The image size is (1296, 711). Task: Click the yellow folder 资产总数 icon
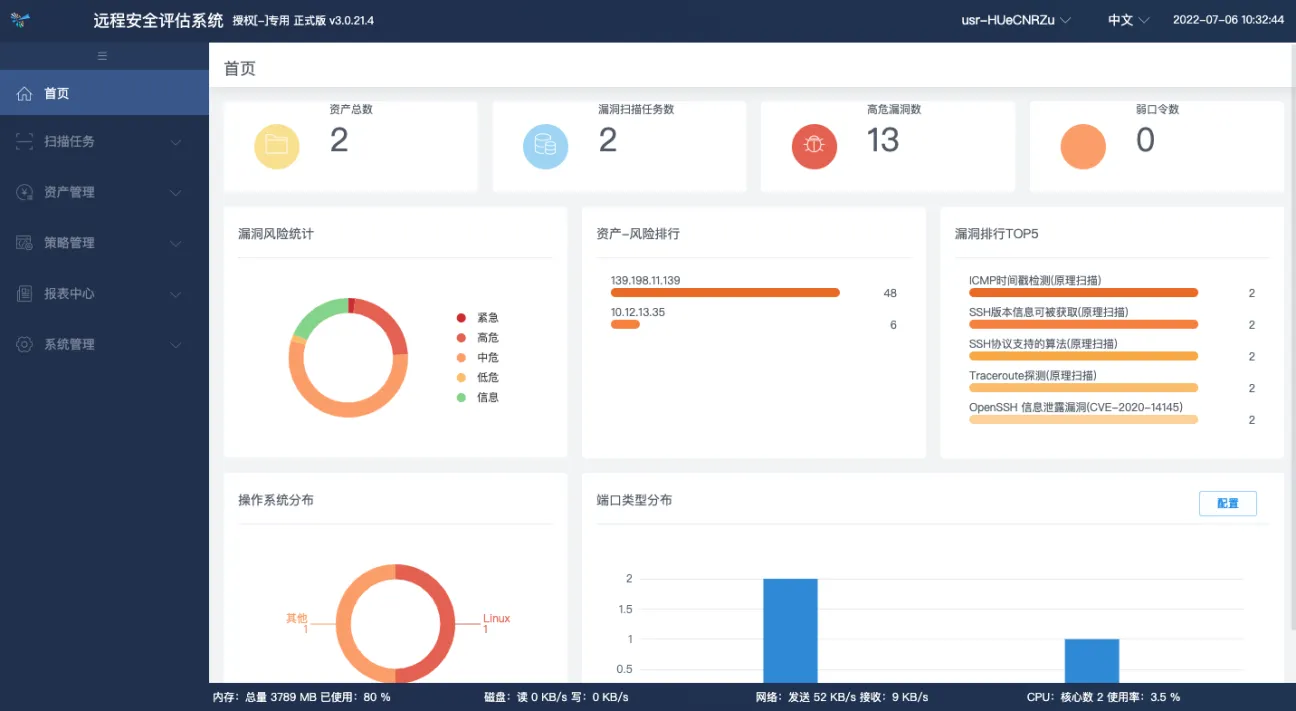[277, 146]
